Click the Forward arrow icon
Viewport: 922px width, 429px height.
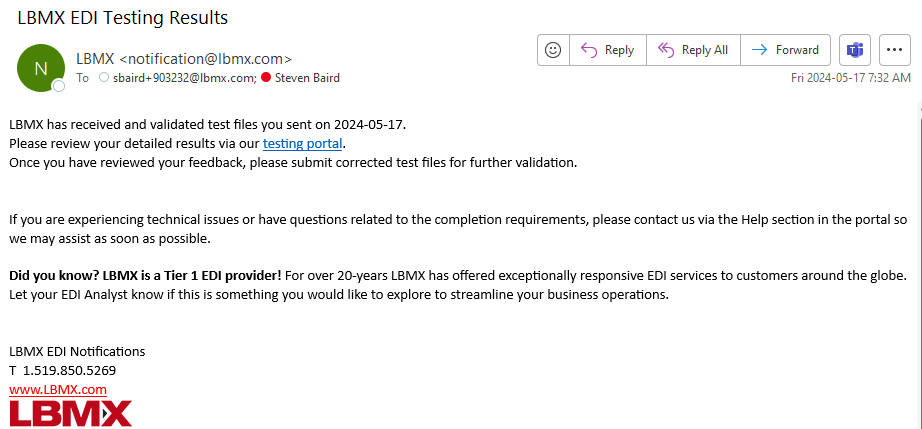pos(760,50)
